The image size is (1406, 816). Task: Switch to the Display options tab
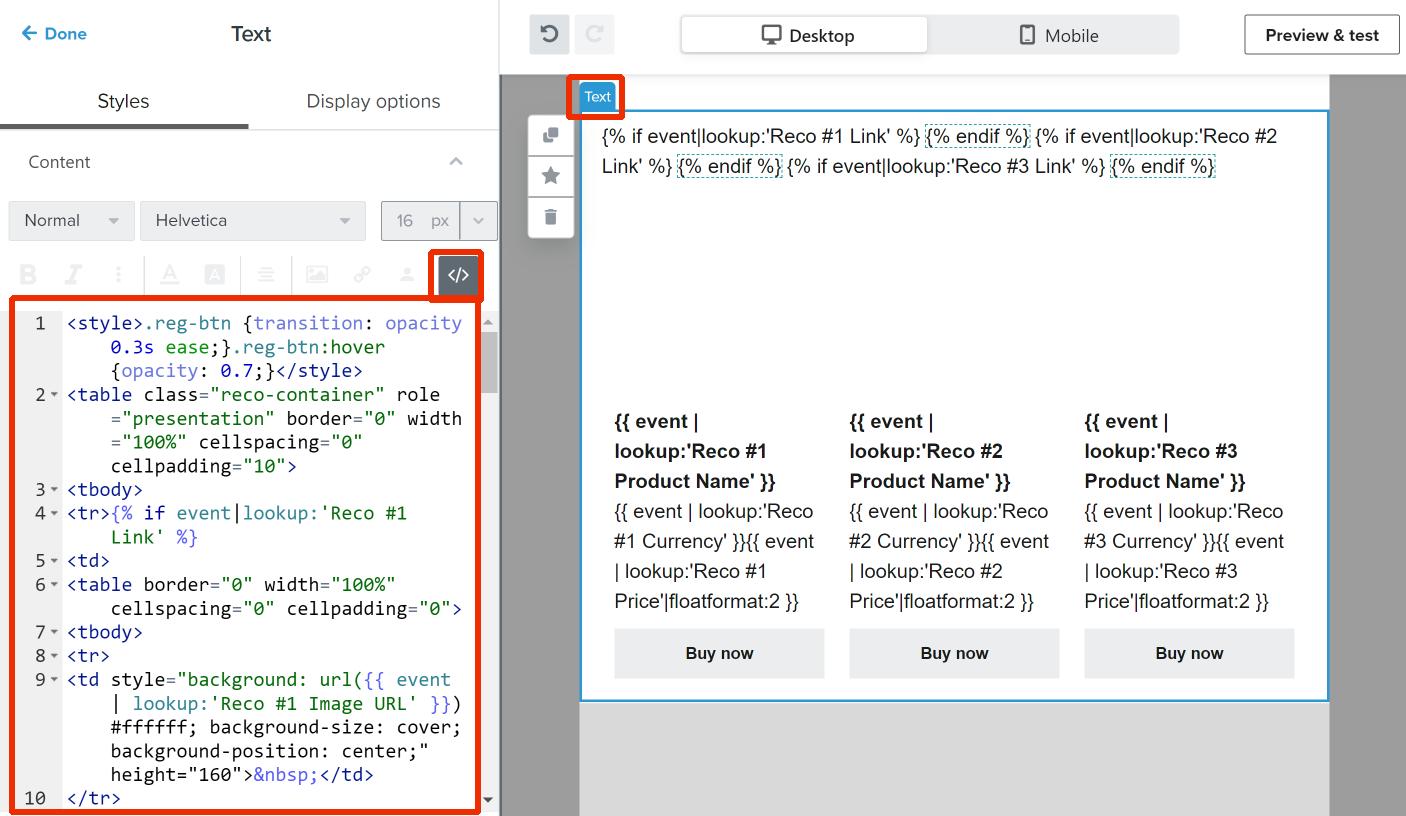(373, 101)
